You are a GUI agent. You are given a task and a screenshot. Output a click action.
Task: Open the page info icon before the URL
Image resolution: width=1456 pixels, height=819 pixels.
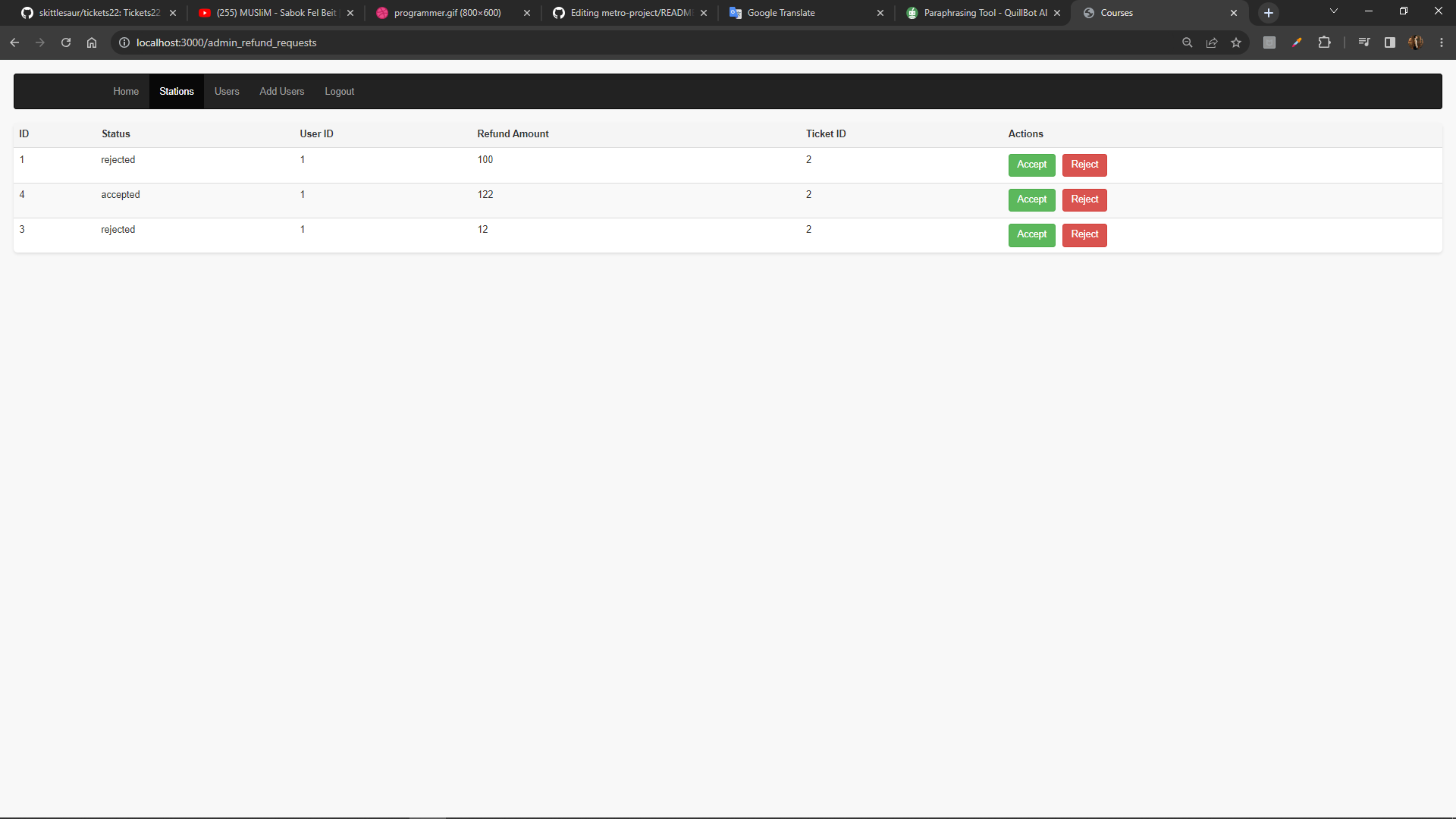point(124,42)
